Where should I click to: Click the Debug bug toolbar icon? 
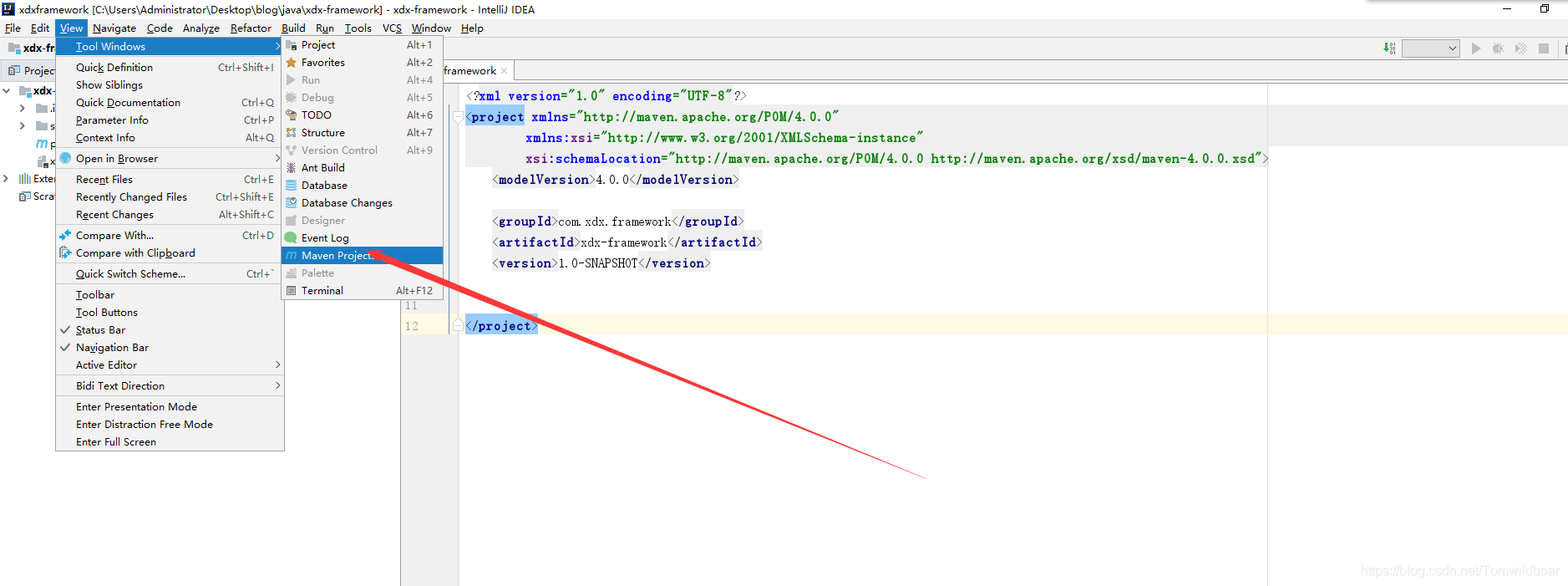1499,48
